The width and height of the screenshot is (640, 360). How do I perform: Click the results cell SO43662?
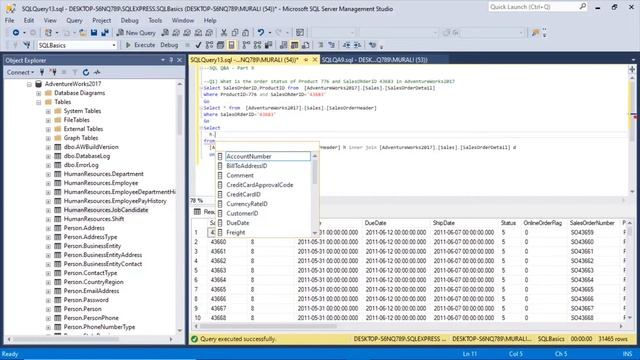(582, 261)
